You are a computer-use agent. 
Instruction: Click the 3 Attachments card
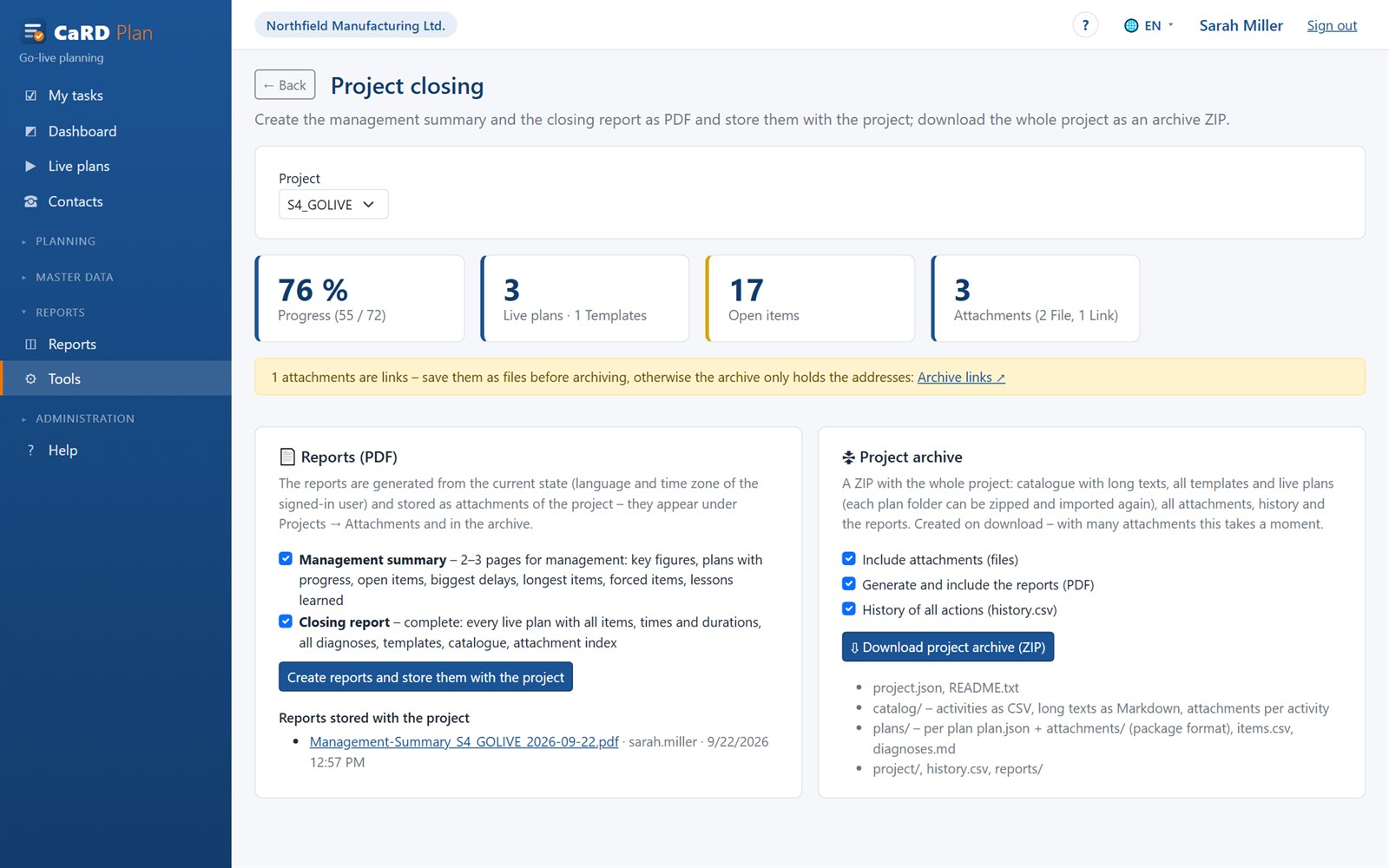(x=1036, y=299)
